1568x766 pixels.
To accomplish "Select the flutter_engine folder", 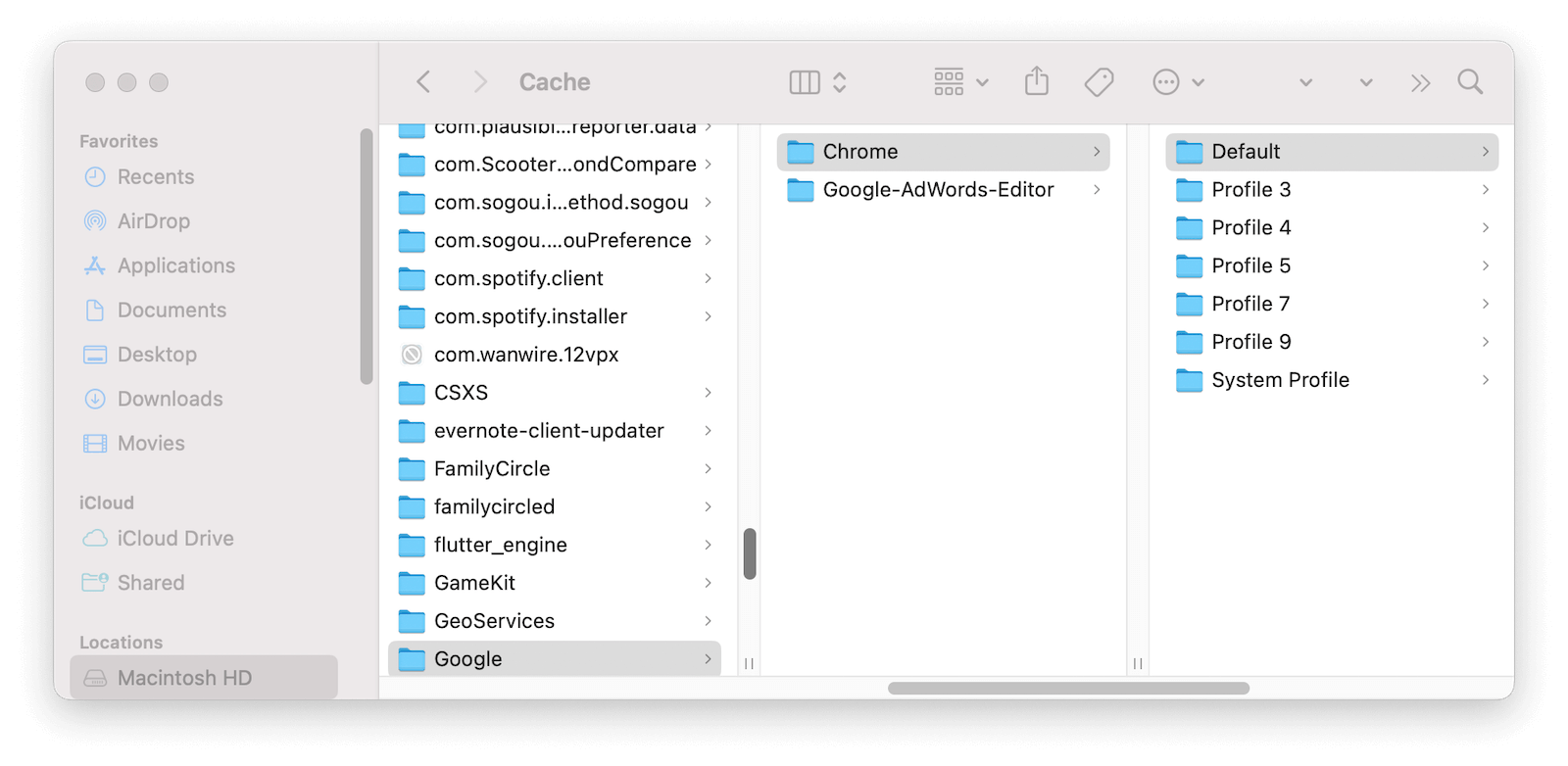I will point(555,546).
